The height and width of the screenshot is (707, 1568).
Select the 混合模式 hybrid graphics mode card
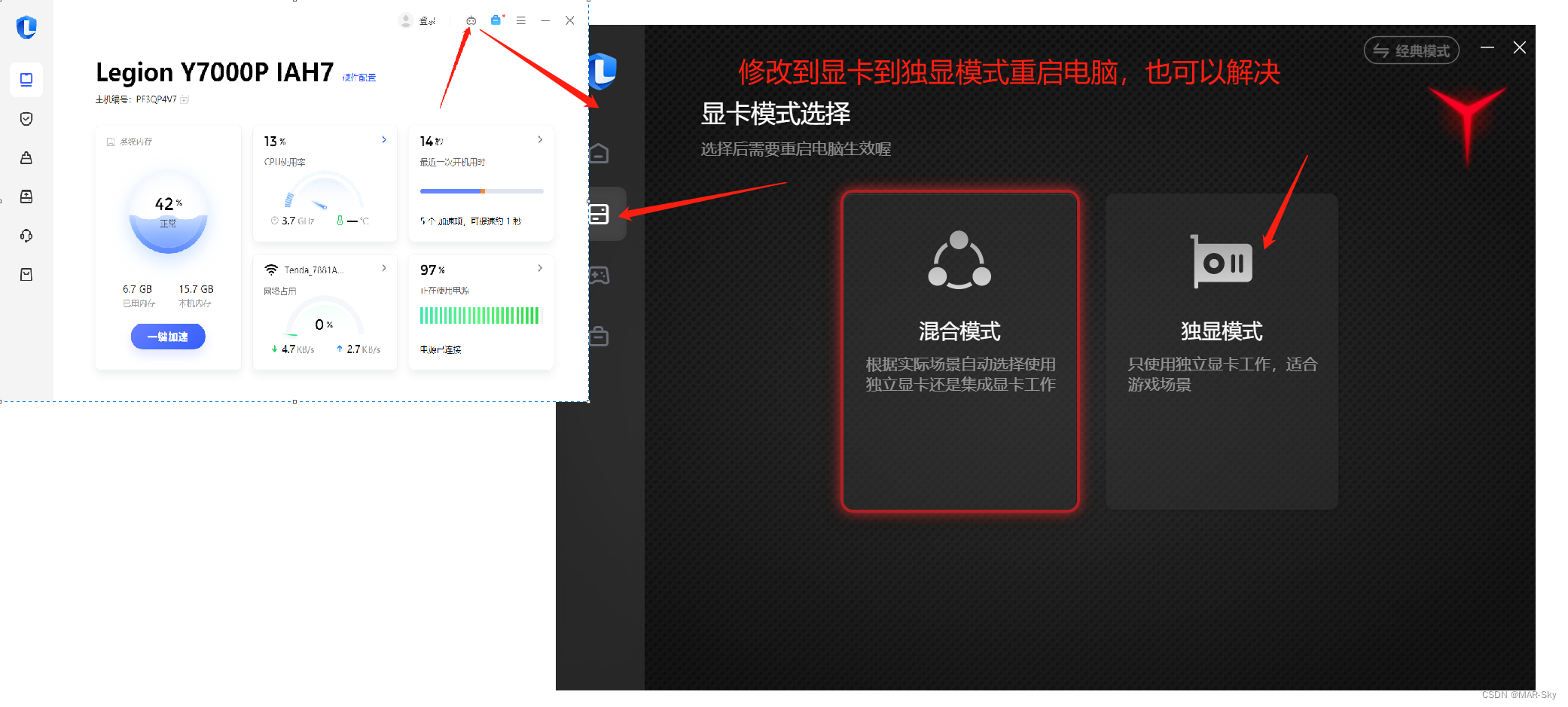click(960, 352)
